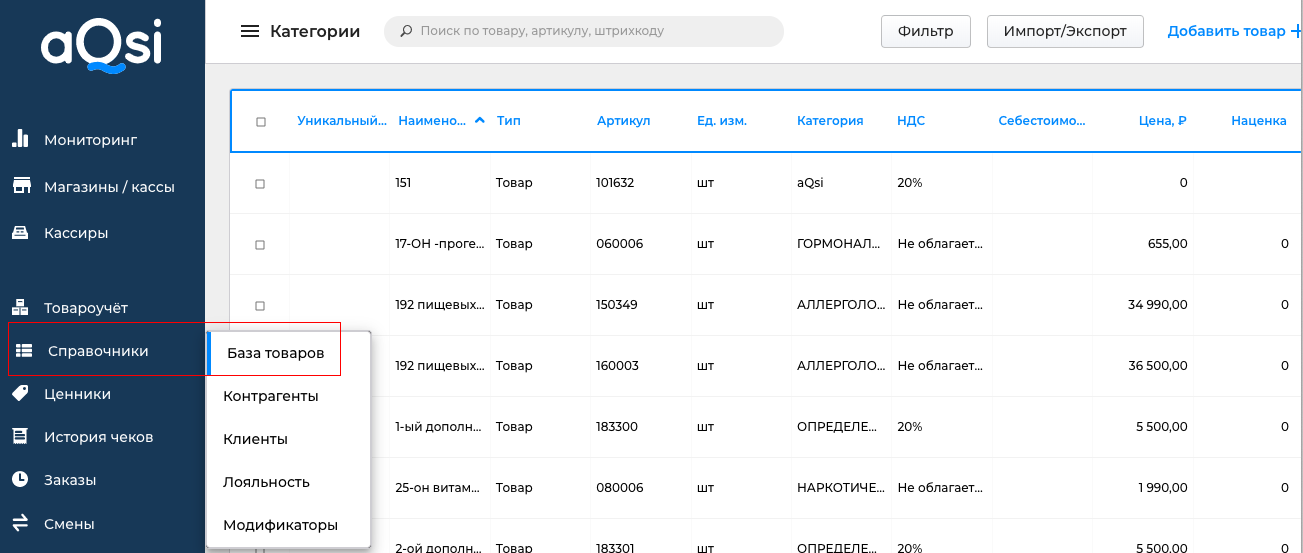Click the История чеков receipt icon
The height and width of the screenshot is (553, 1303).
[x=19, y=437]
